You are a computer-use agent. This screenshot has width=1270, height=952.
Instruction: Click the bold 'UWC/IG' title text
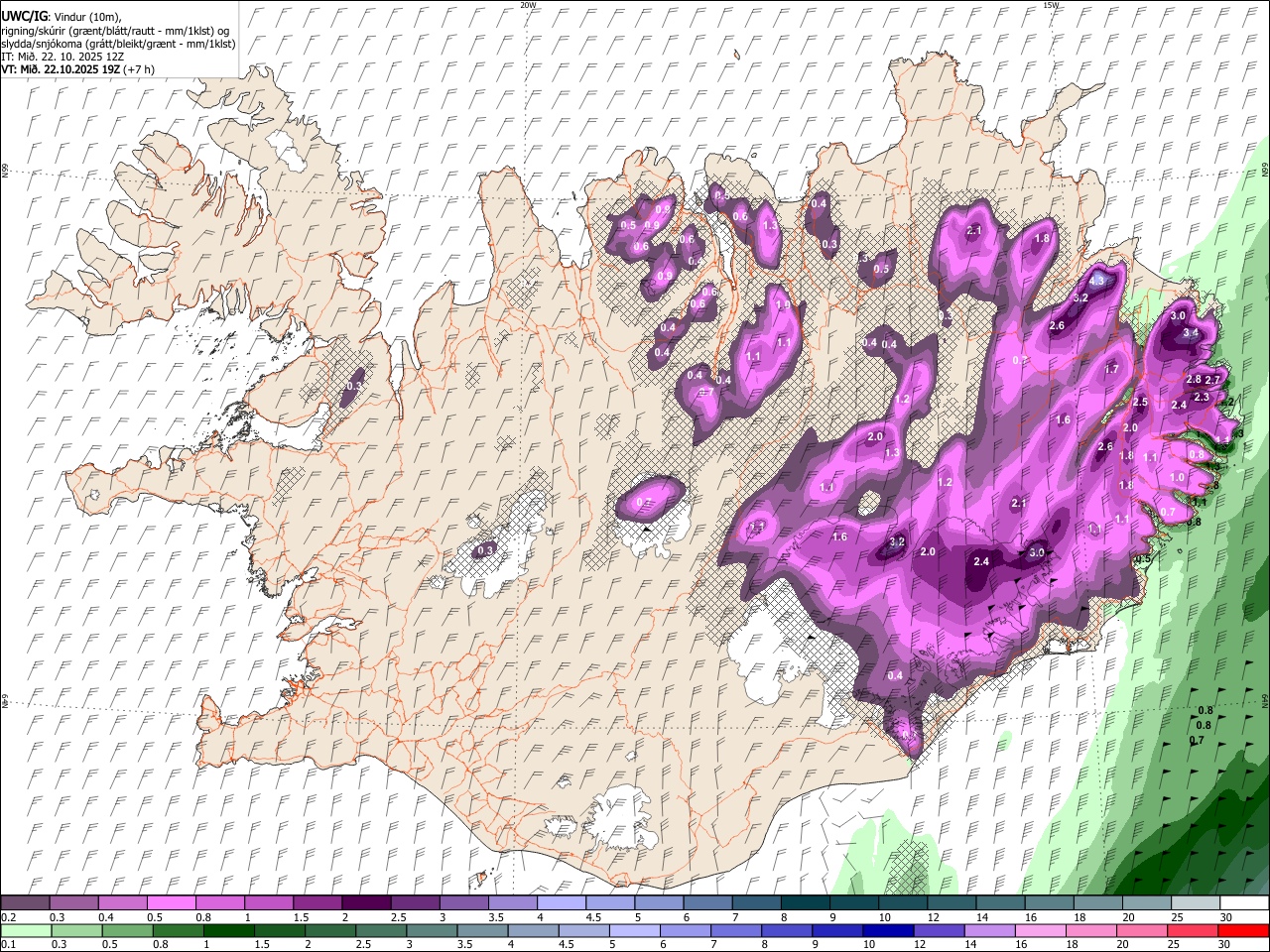coord(23,17)
